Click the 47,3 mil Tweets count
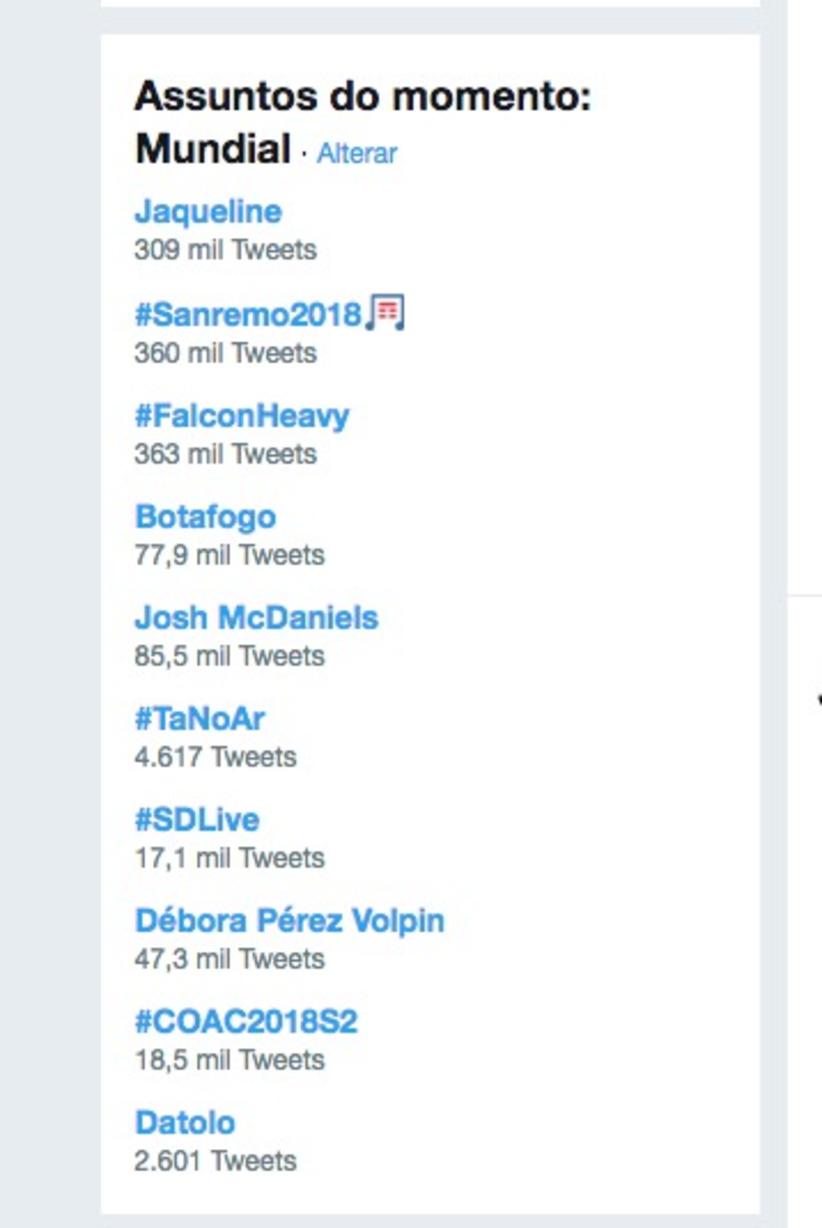The width and height of the screenshot is (822, 1228). point(229,959)
